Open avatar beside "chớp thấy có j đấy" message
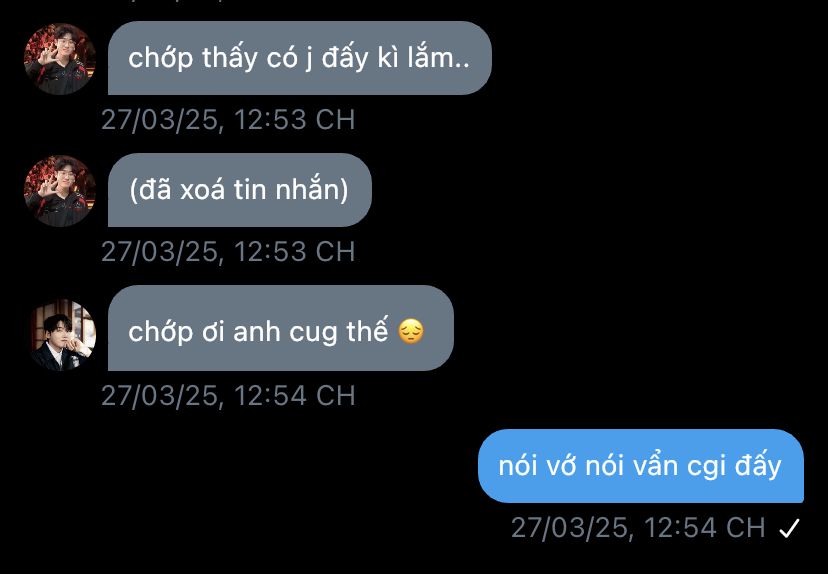Image resolution: width=828 pixels, height=574 pixels. click(x=60, y=59)
